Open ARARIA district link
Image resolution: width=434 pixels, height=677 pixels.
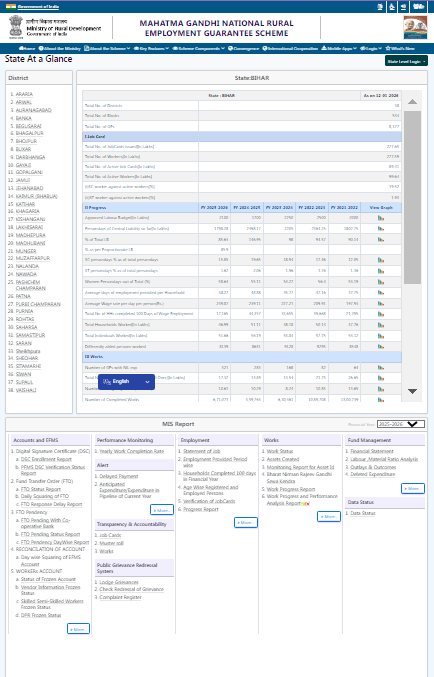pos(24,94)
